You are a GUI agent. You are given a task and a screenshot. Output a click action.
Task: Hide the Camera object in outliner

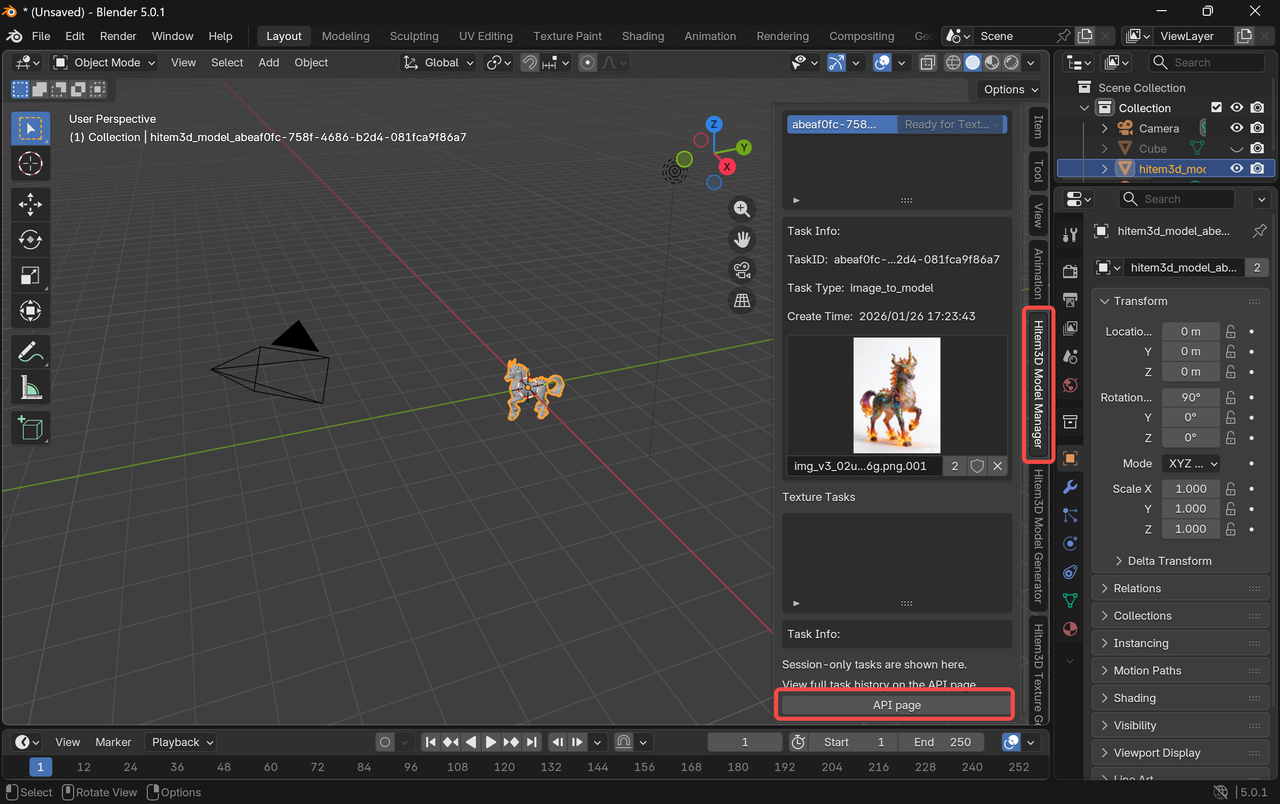[x=1237, y=128]
